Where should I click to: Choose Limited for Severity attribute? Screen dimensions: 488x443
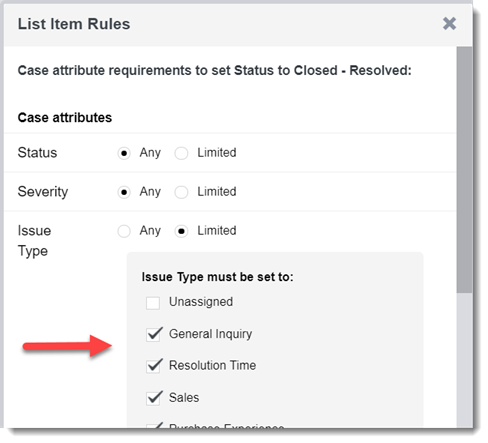click(x=181, y=192)
